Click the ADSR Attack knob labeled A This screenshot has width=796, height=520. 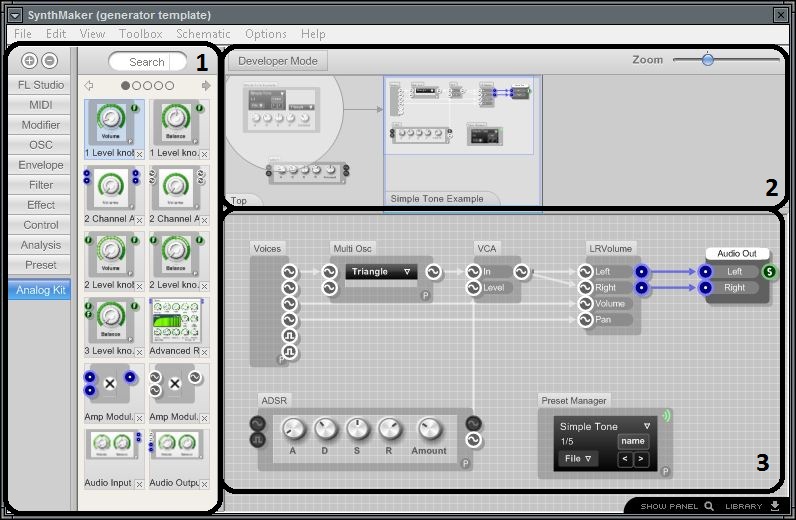point(293,430)
